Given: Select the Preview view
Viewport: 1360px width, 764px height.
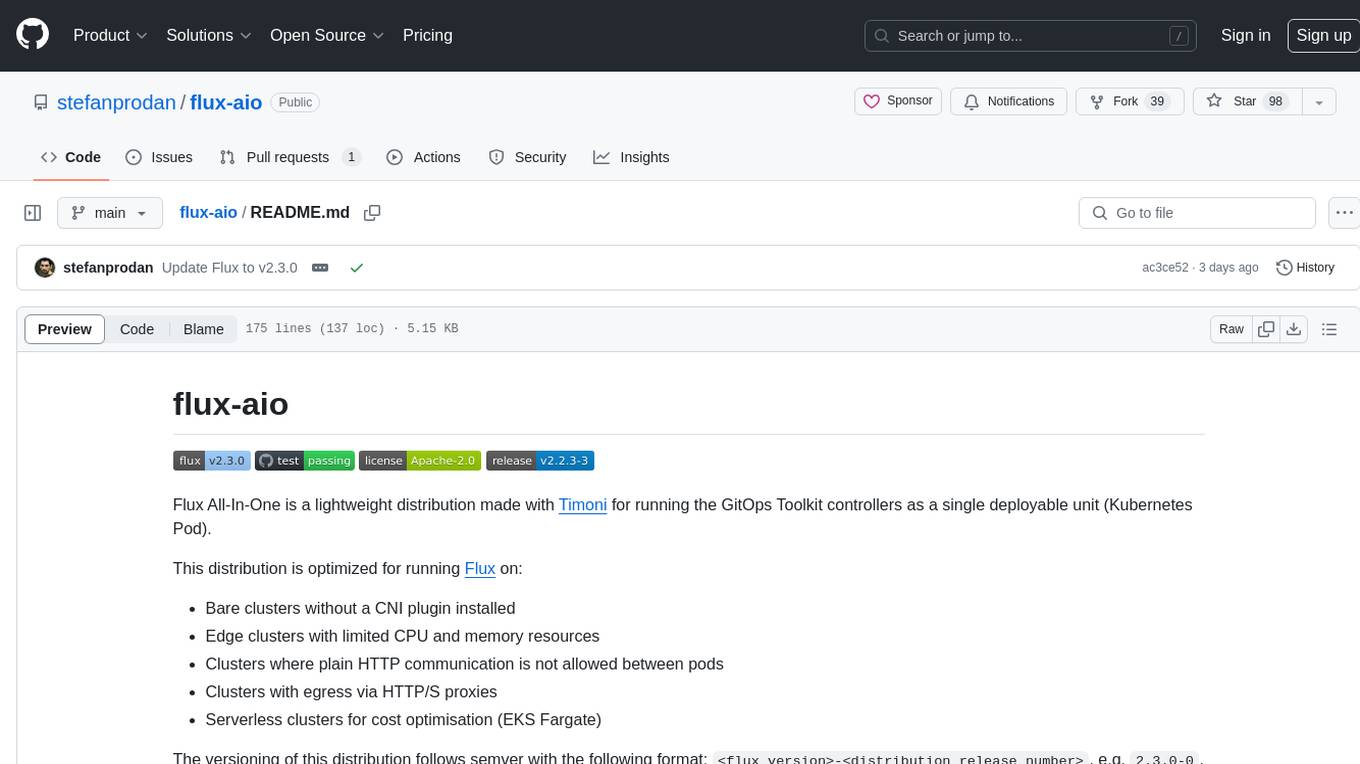Looking at the screenshot, I should click(65, 329).
